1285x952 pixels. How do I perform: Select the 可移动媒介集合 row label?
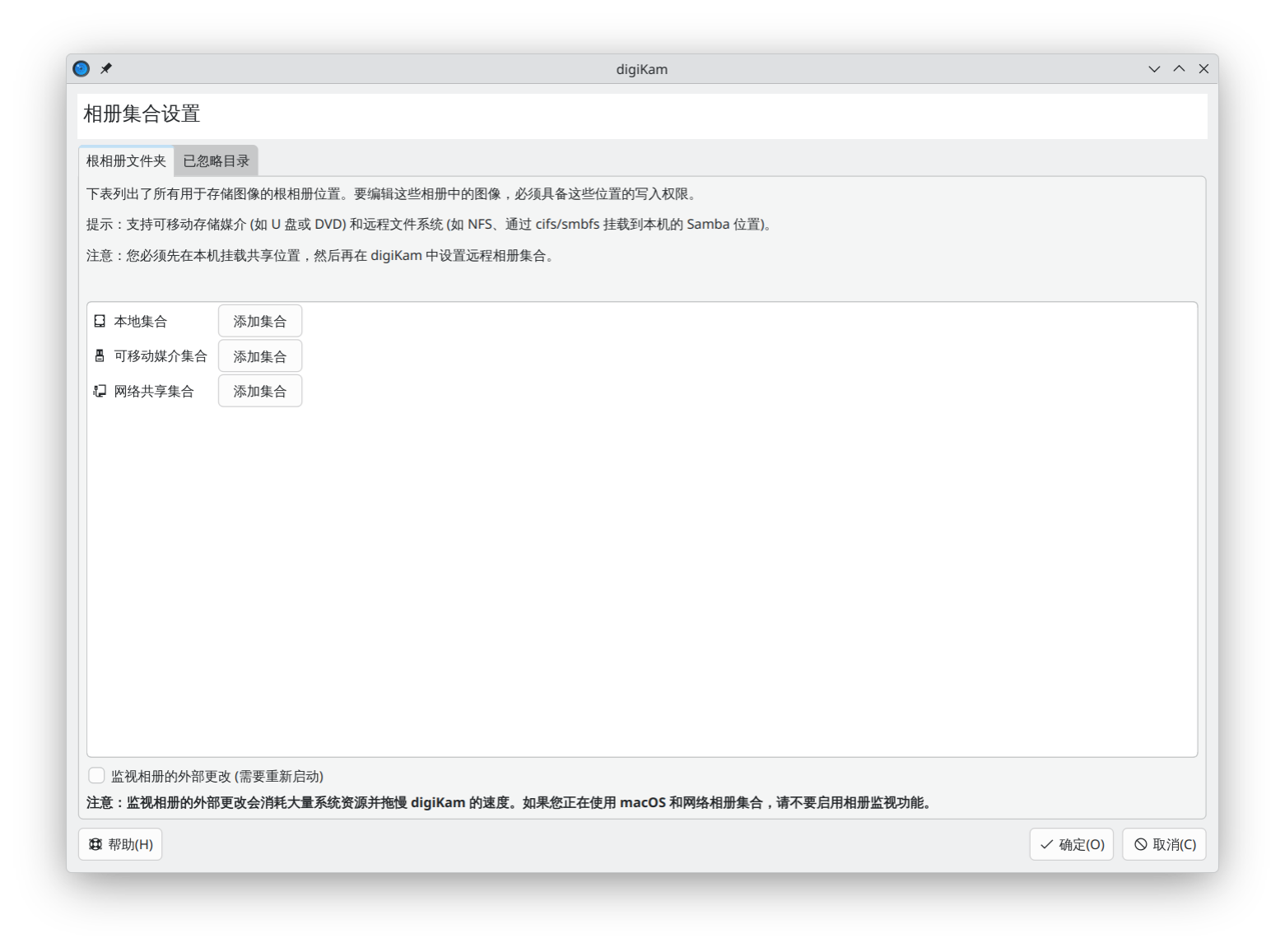[x=161, y=356]
